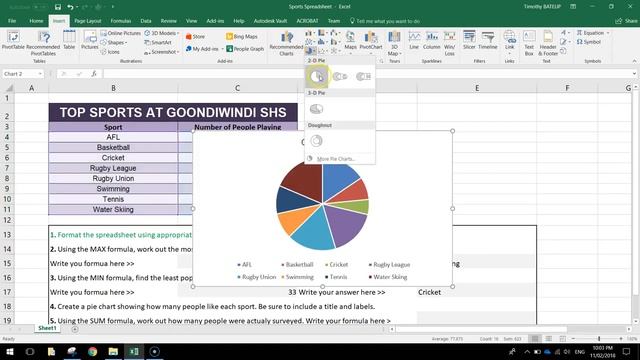This screenshot has width=640, height=360.
Task: Save the workbook from Quick Access Toolbar
Action: click(x=58, y=7)
